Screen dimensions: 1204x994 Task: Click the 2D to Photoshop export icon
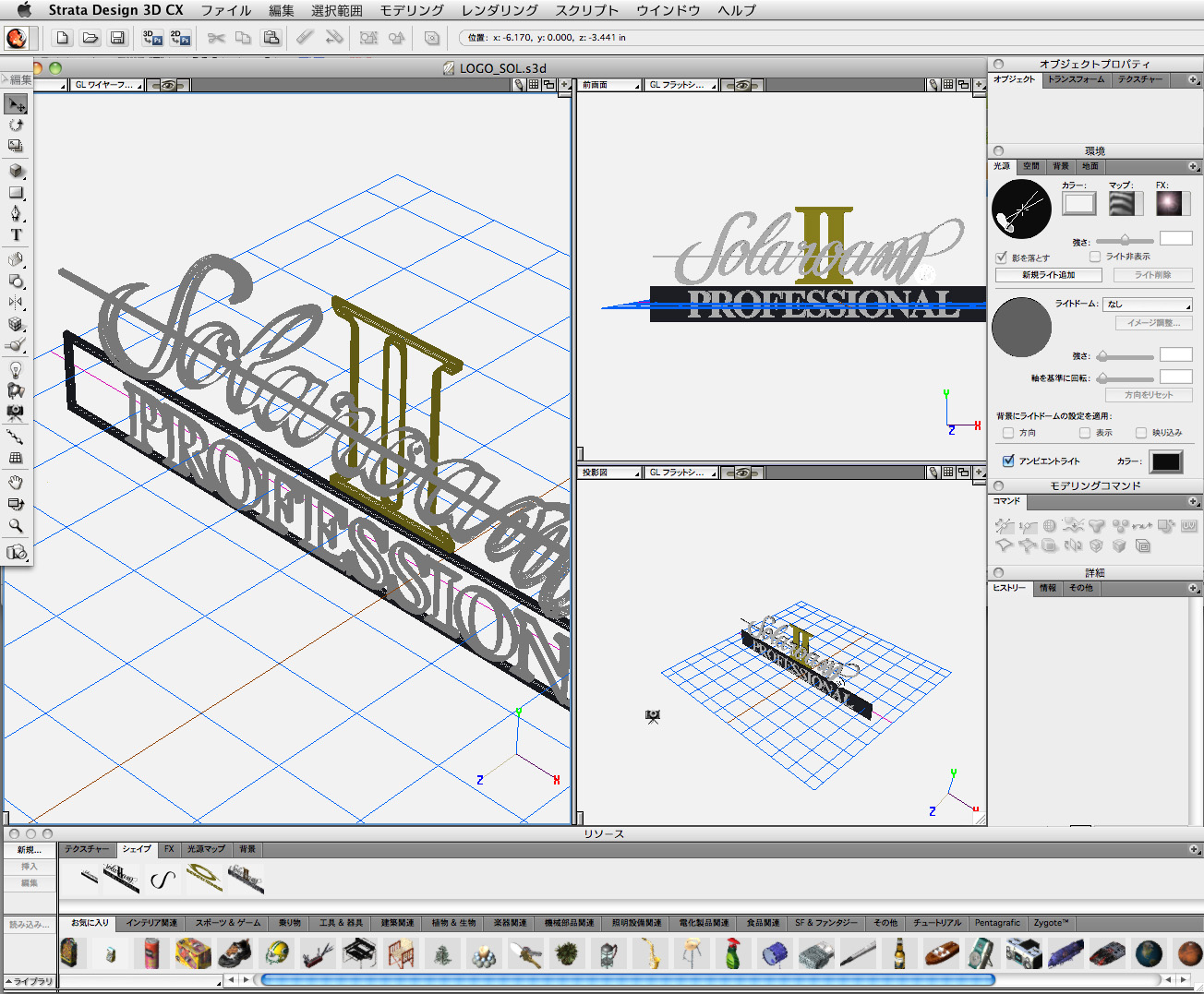(x=181, y=38)
